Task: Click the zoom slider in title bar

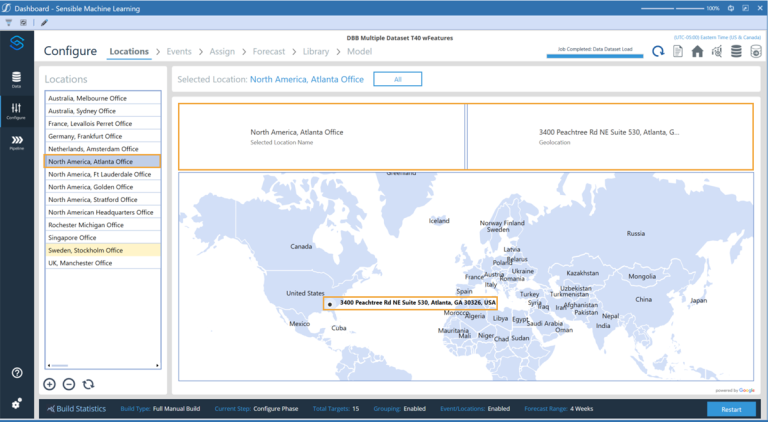Action: (x=672, y=8)
